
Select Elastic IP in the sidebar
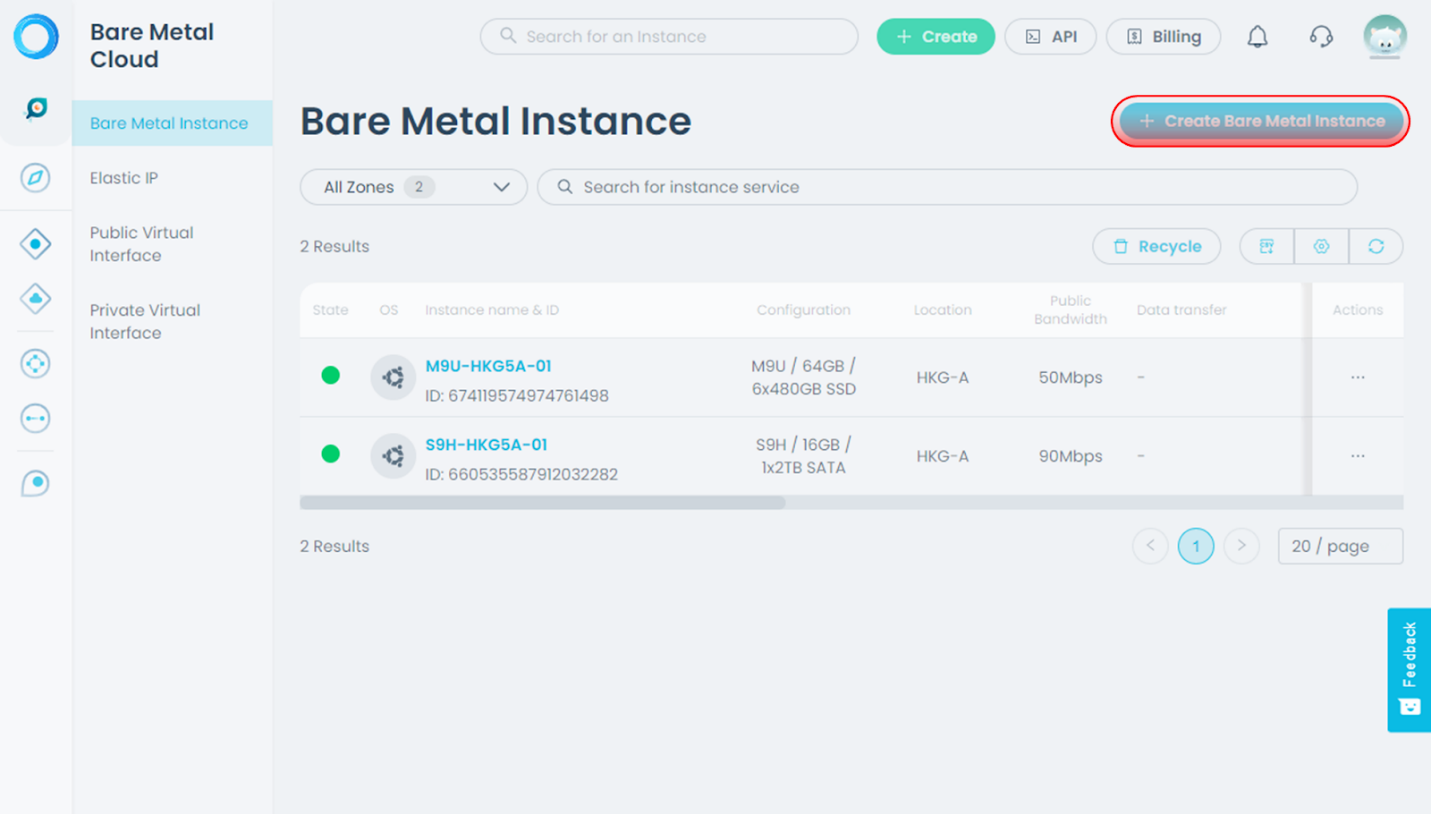tap(124, 177)
